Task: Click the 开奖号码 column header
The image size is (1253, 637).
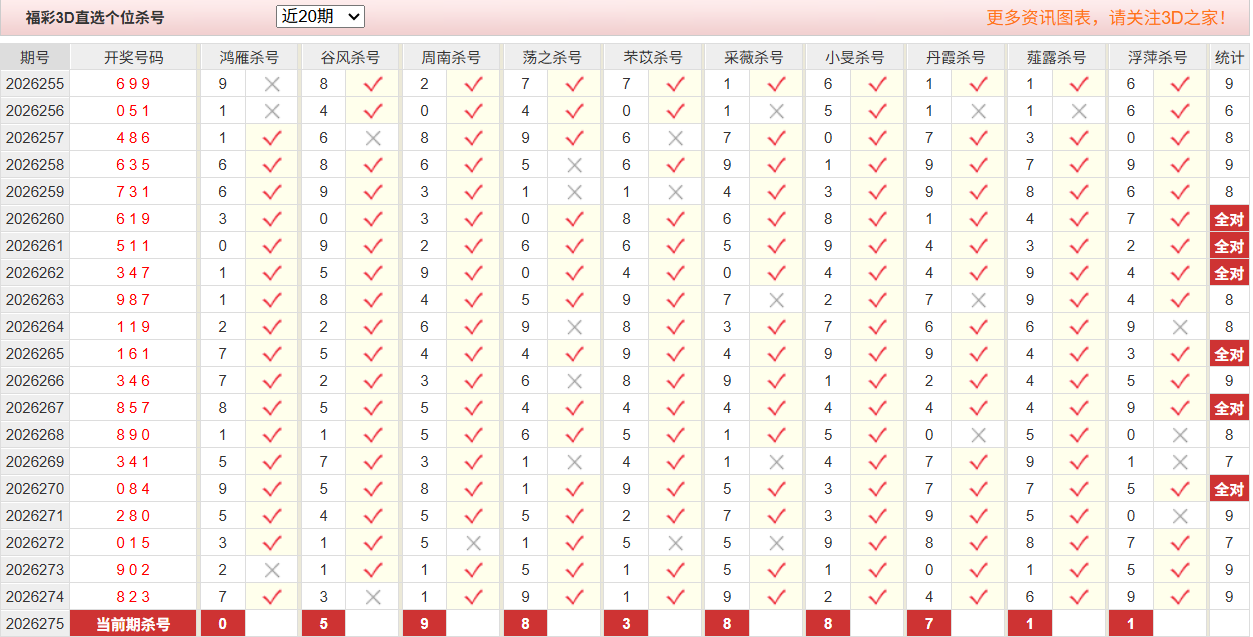Action: pyautogui.click(x=134, y=57)
